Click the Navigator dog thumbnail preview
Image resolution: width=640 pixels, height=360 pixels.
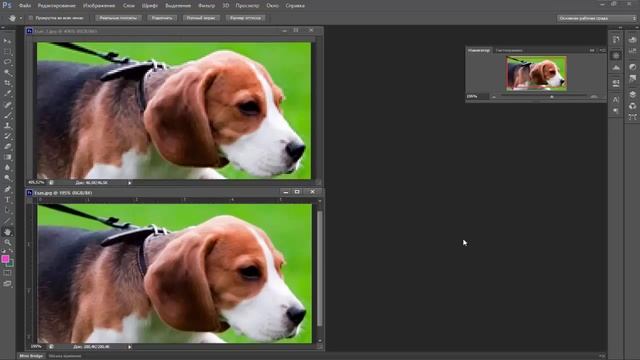[x=536, y=73]
